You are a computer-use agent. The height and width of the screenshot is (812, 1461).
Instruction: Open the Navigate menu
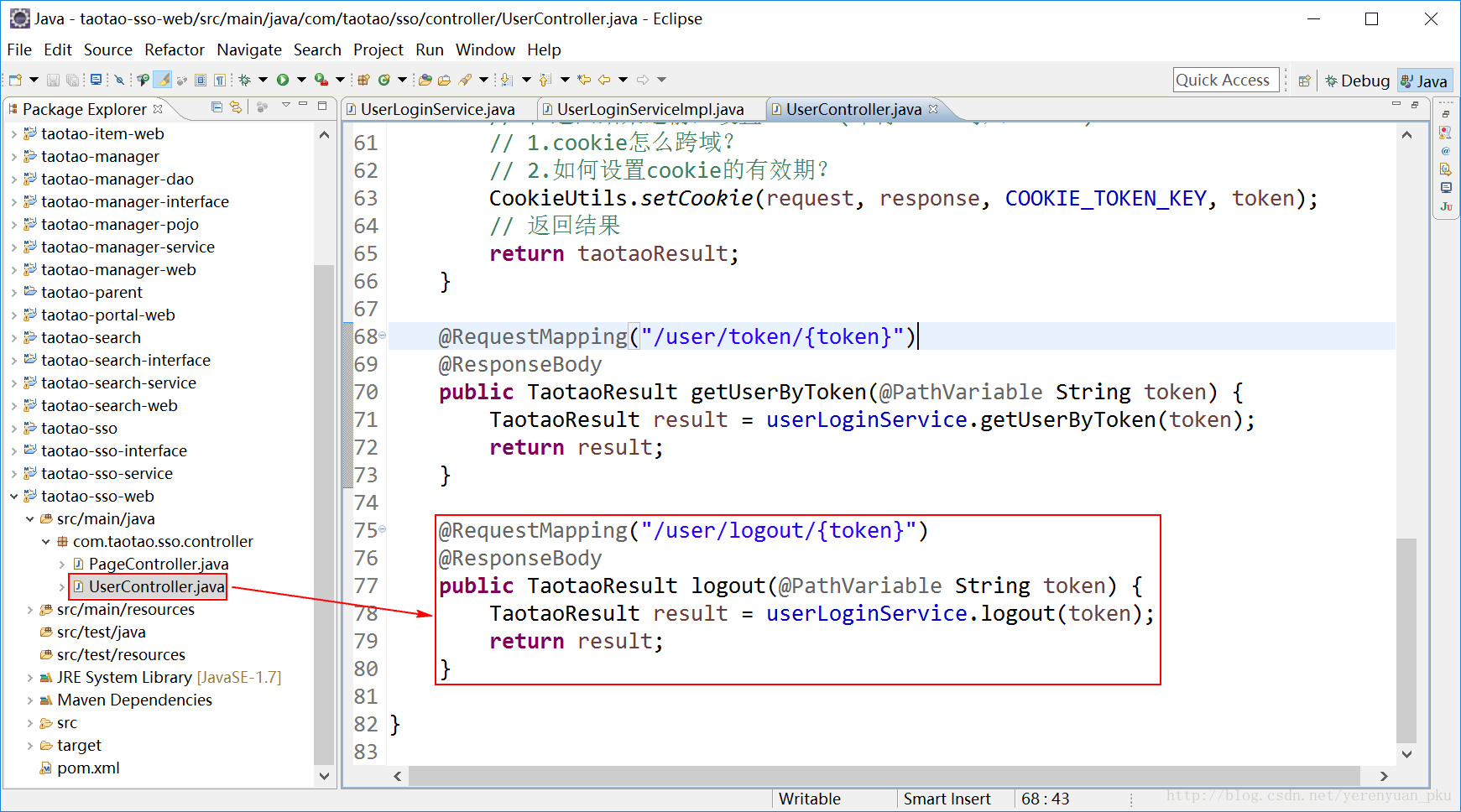pyautogui.click(x=249, y=49)
